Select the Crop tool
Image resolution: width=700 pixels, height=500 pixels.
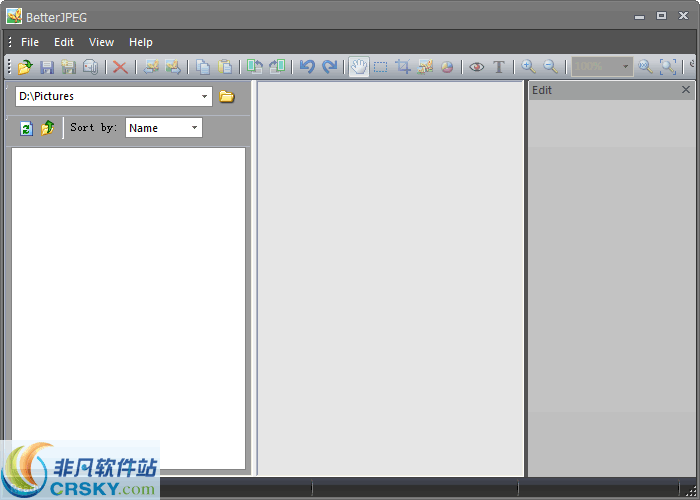tap(403, 67)
